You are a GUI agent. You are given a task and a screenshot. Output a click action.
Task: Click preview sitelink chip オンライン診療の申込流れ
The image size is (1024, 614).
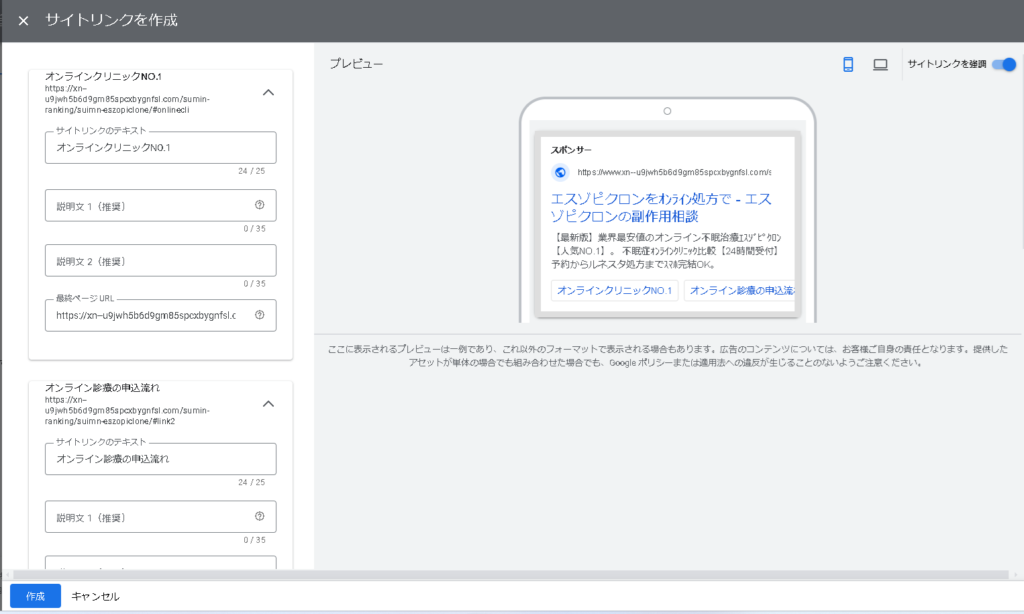coord(739,291)
